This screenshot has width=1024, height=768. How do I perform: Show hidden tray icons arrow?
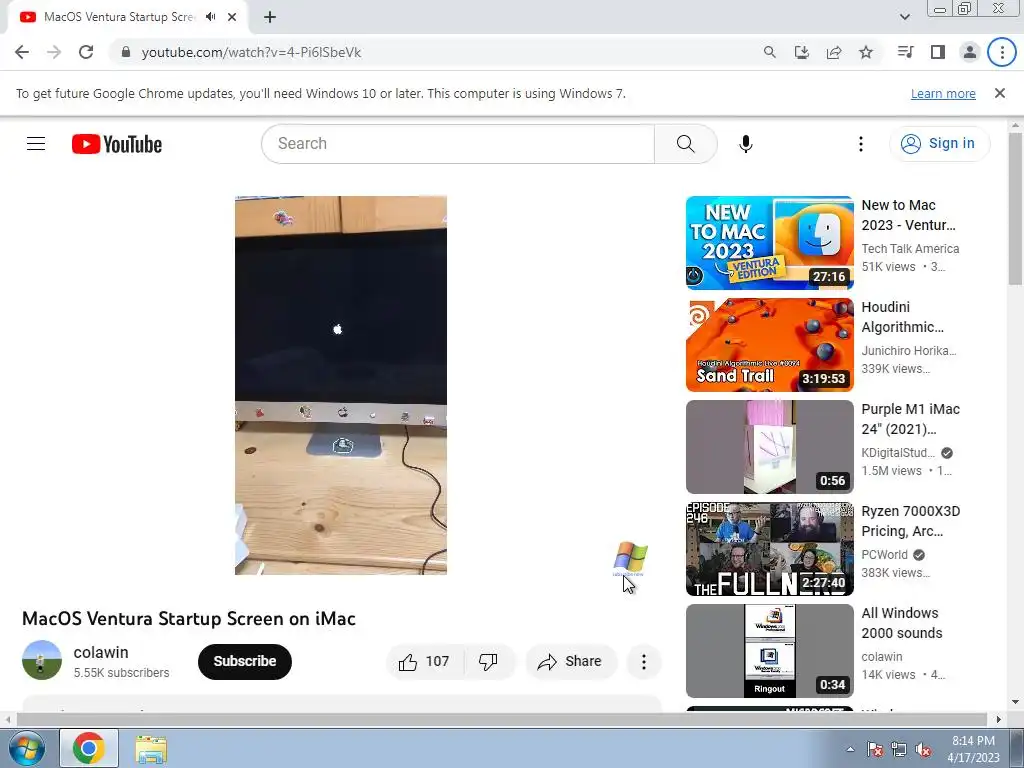tap(850, 749)
